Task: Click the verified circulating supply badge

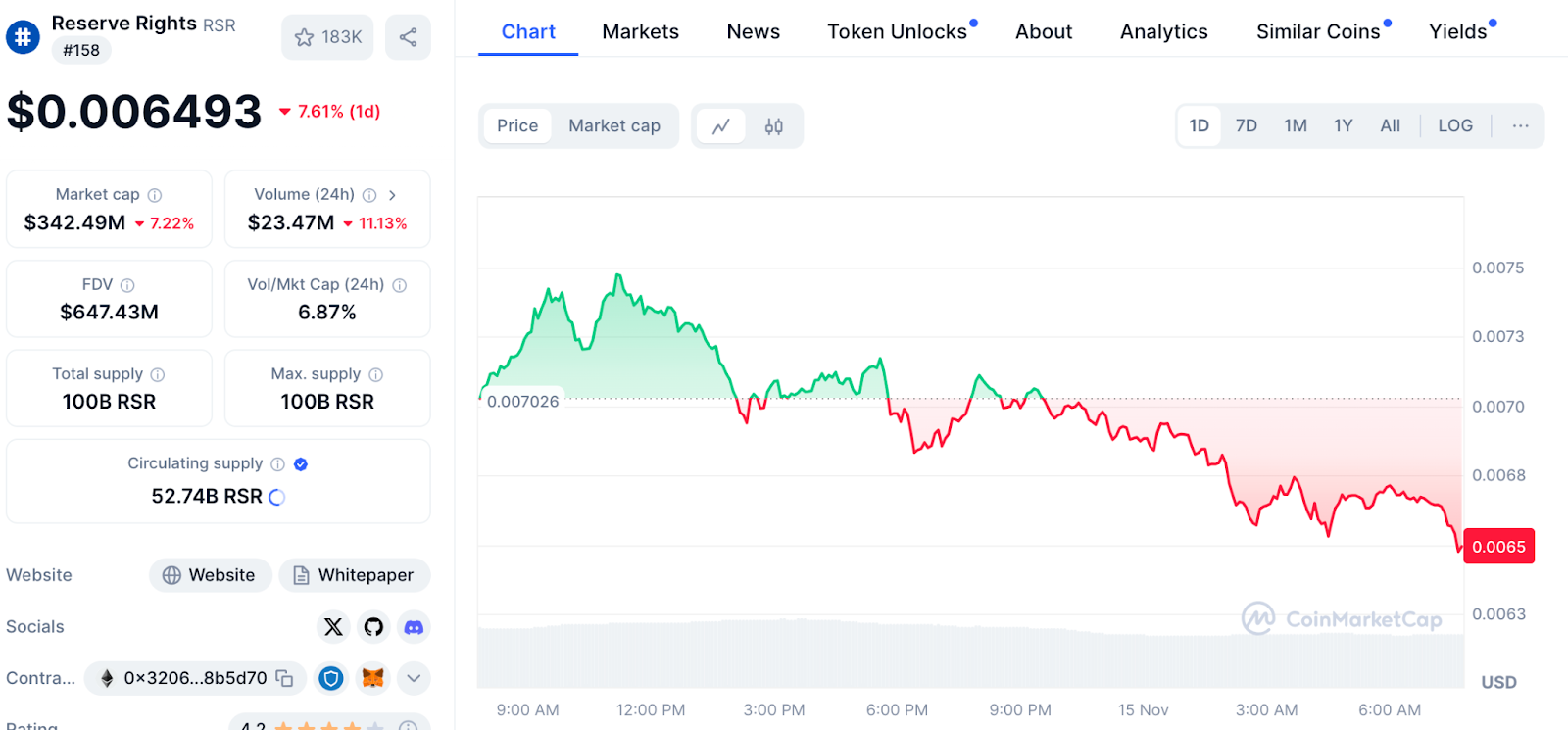Action: point(301,464)
